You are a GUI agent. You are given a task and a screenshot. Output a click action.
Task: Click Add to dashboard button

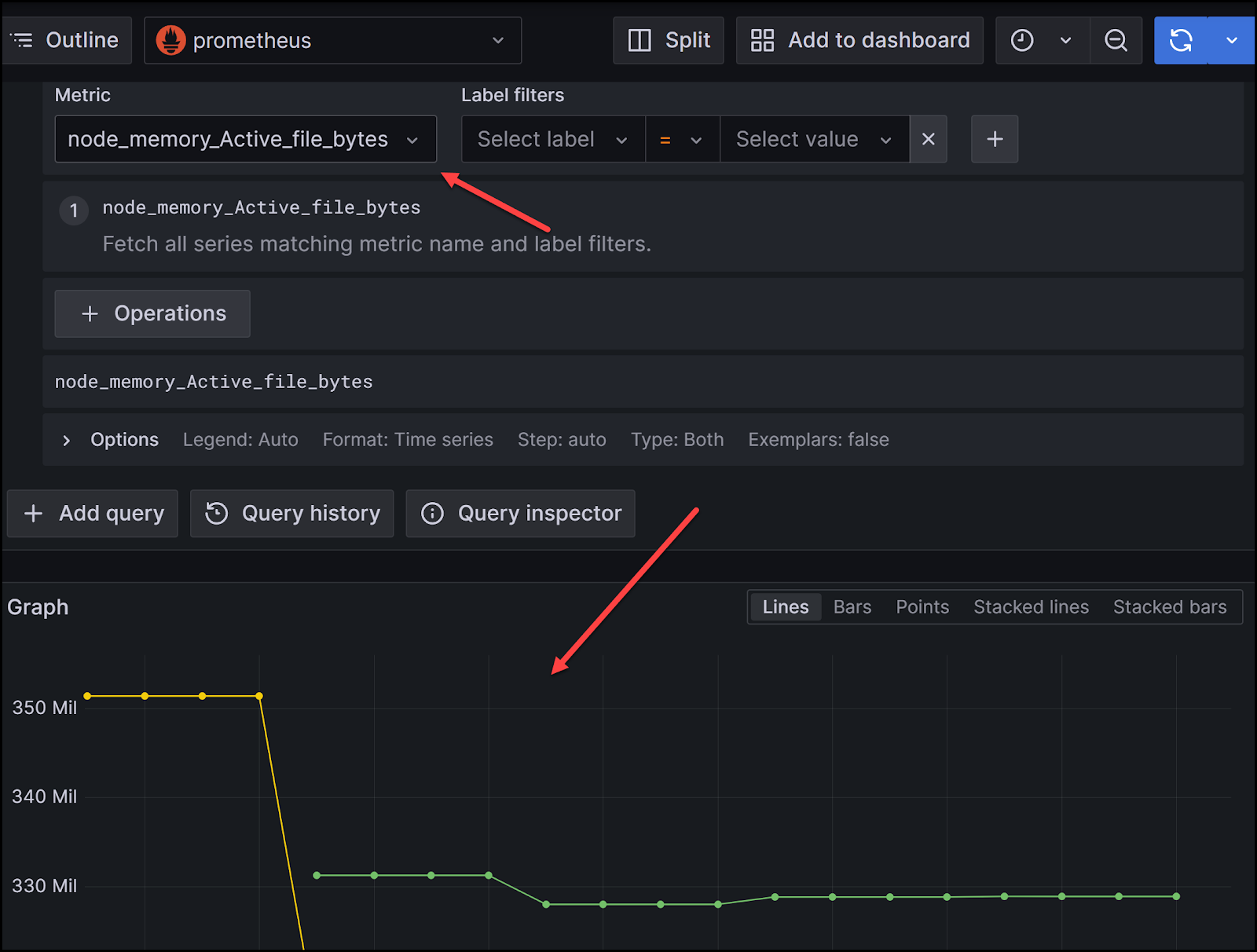(859, 40)
